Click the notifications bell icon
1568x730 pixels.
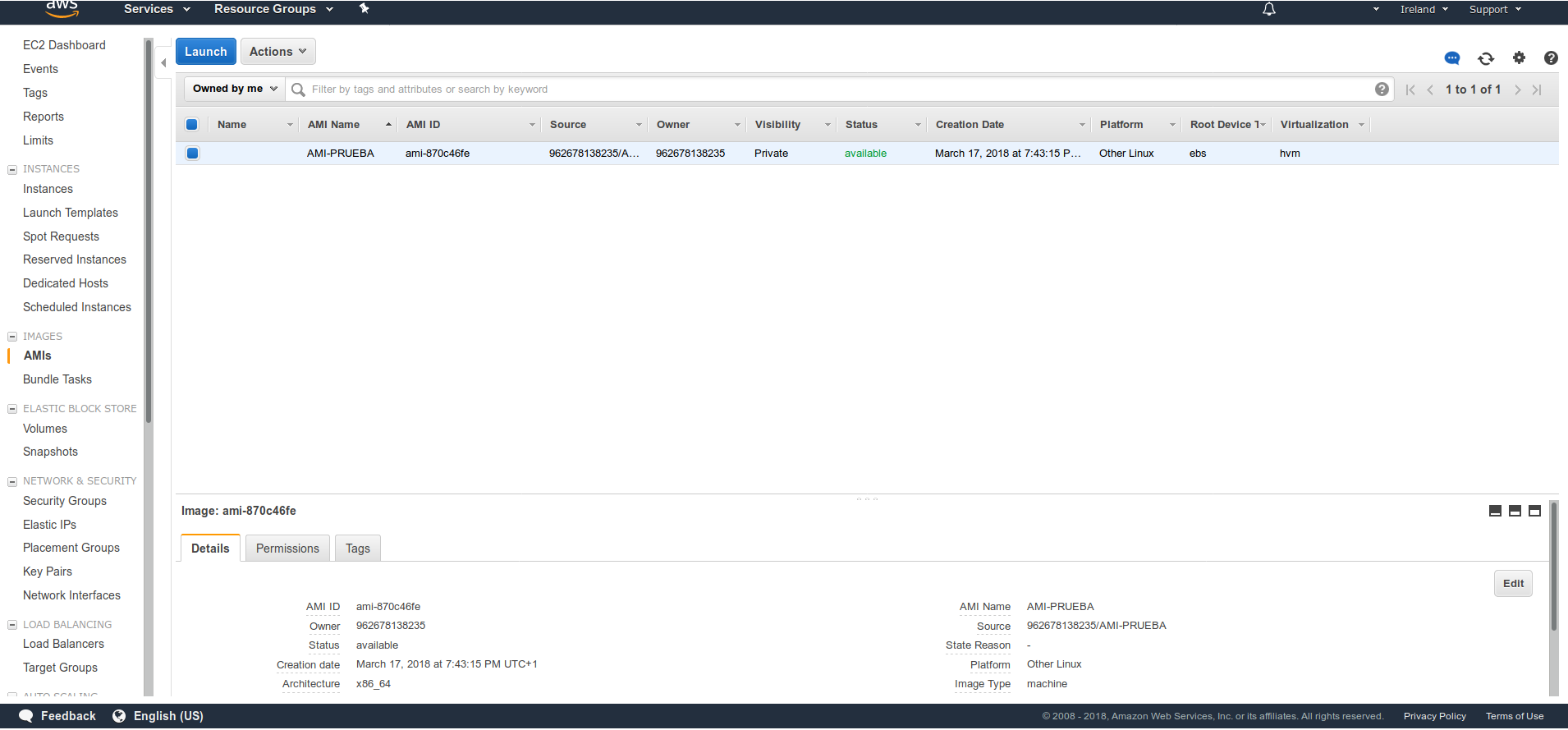1269,9
